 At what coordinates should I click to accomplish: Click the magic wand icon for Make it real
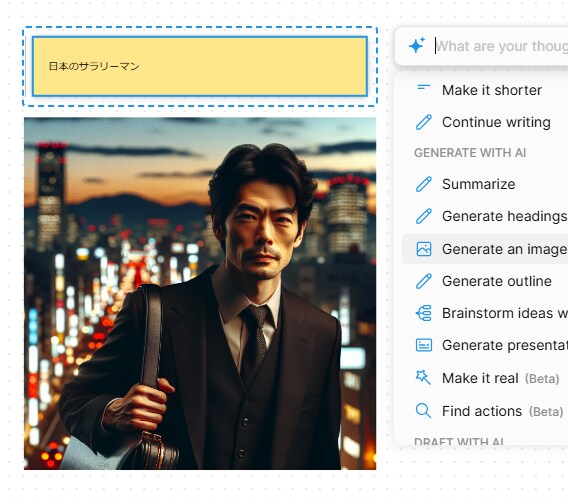click(x=423, y=377)
